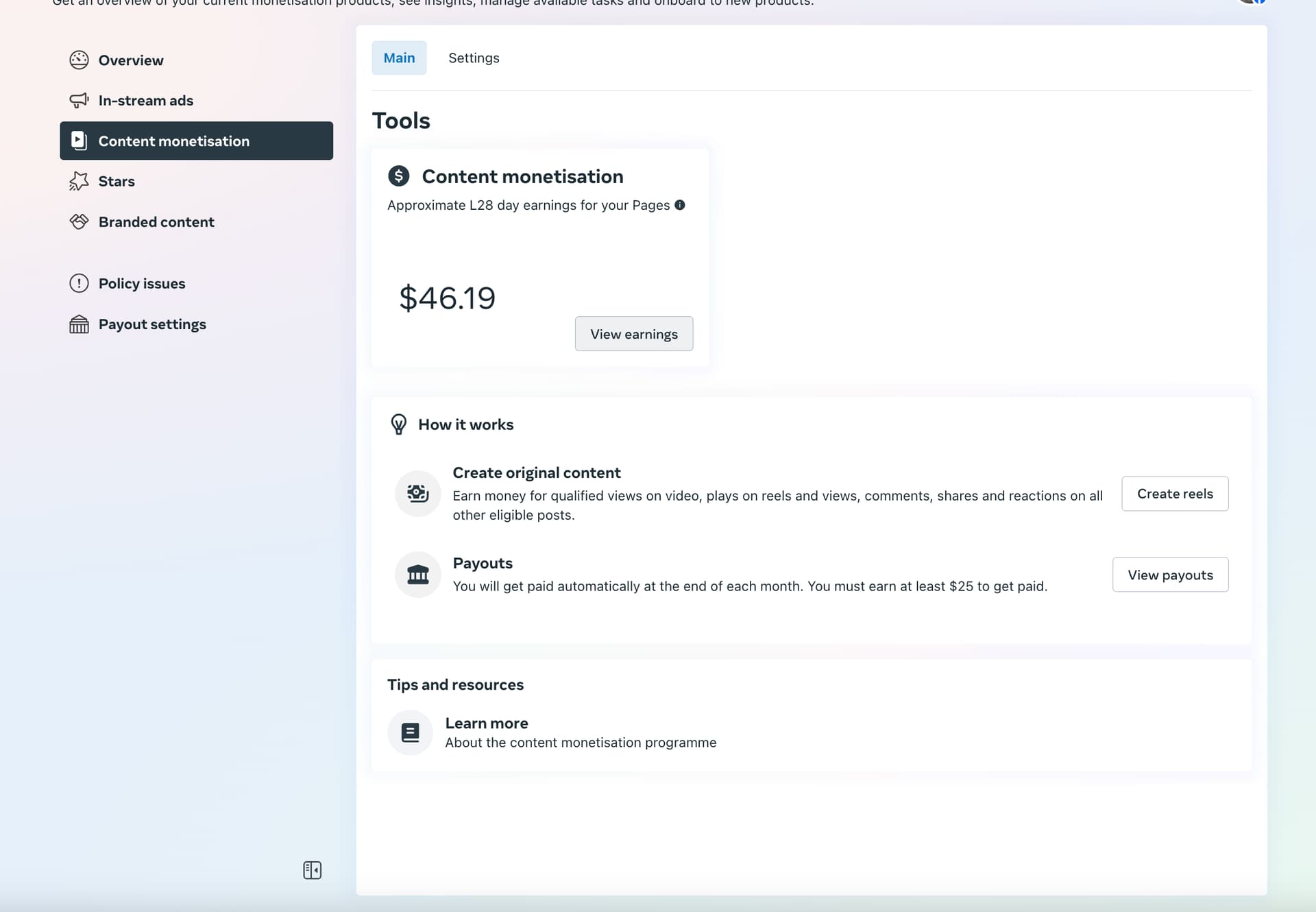Go to Payout settings page

coord(152,324)
